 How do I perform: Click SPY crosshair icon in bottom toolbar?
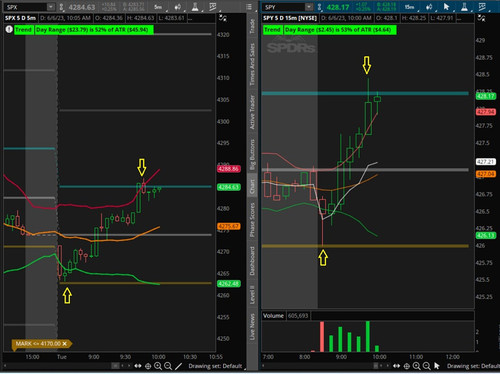pyautogui.click(x=407, y=366)
